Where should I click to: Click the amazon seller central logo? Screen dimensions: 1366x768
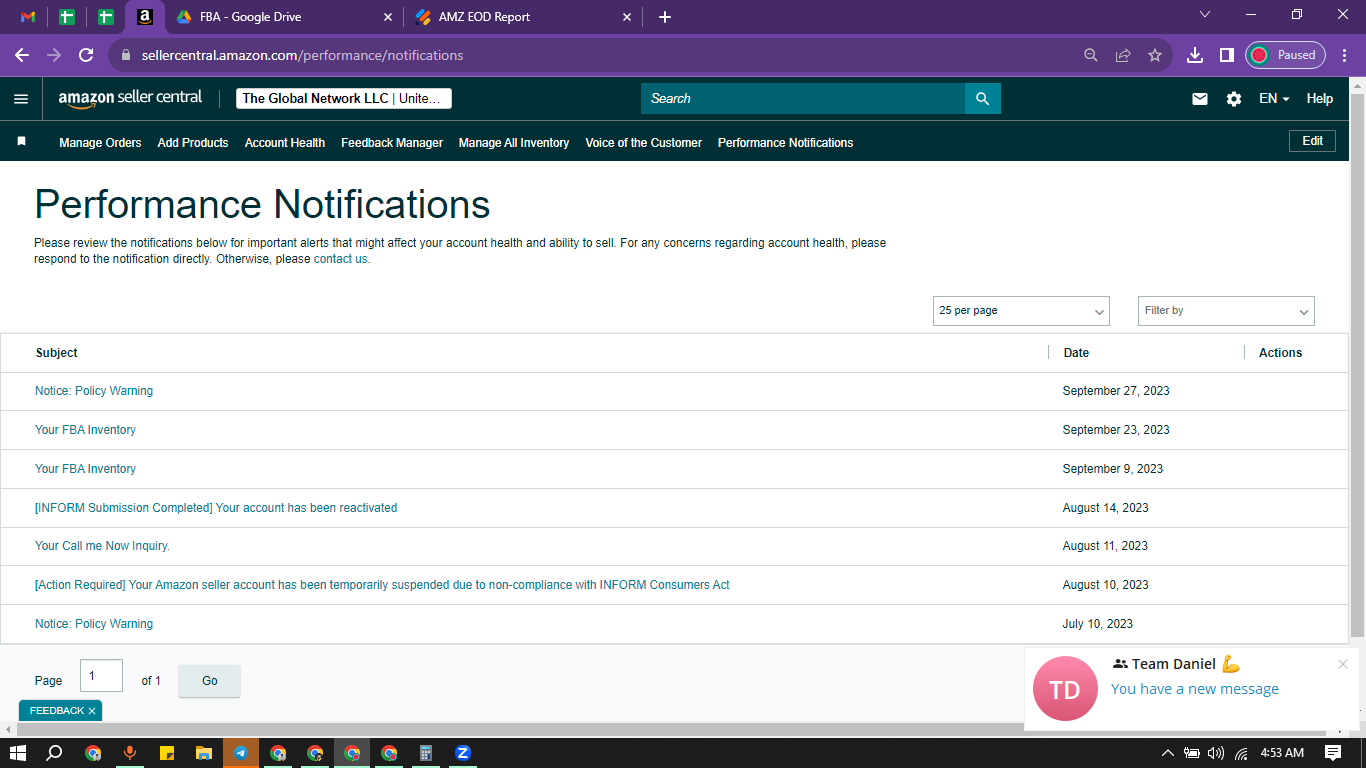[x=130, y=98]
